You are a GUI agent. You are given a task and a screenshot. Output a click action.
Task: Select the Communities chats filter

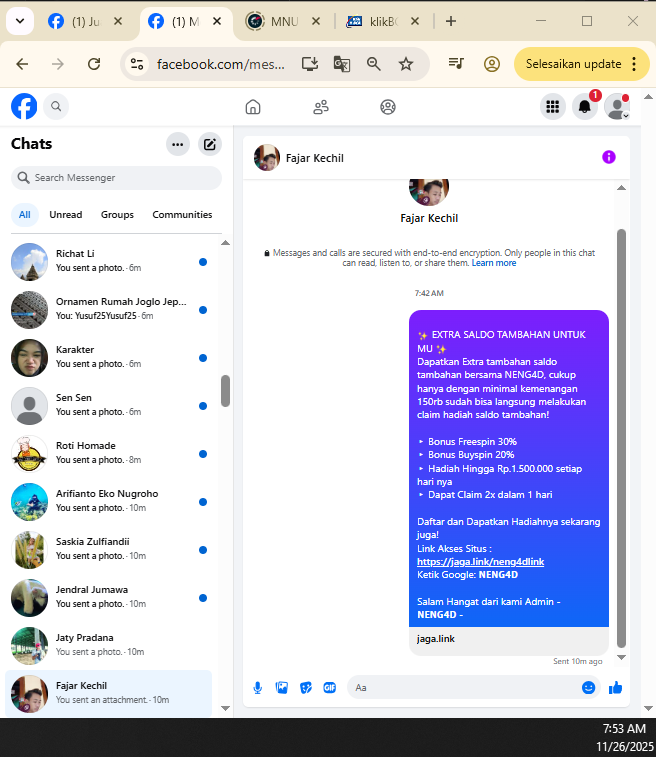pos(182,215)
